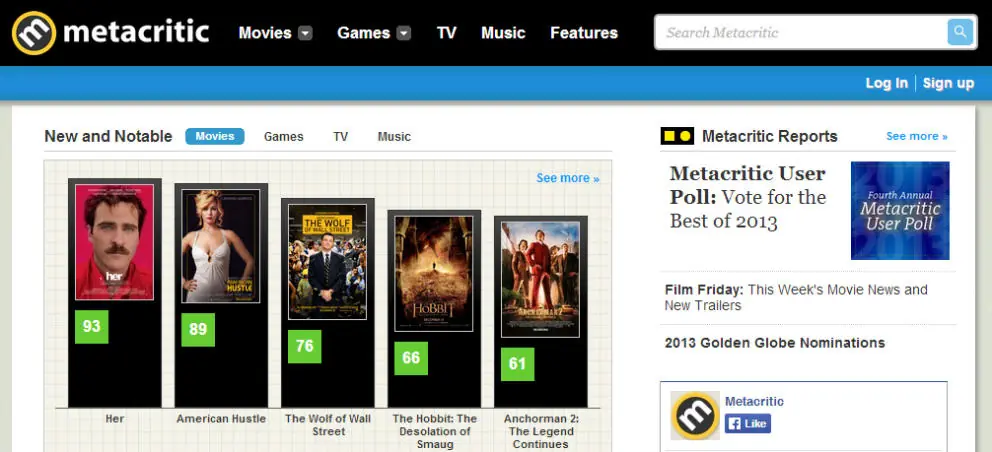
Task: Click the 66 metascore badge
Action: click(x=411, y=358)
